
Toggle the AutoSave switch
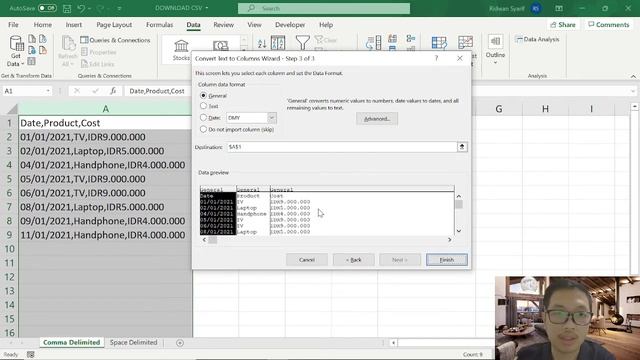pyautogui.click(x=47, y=8)
